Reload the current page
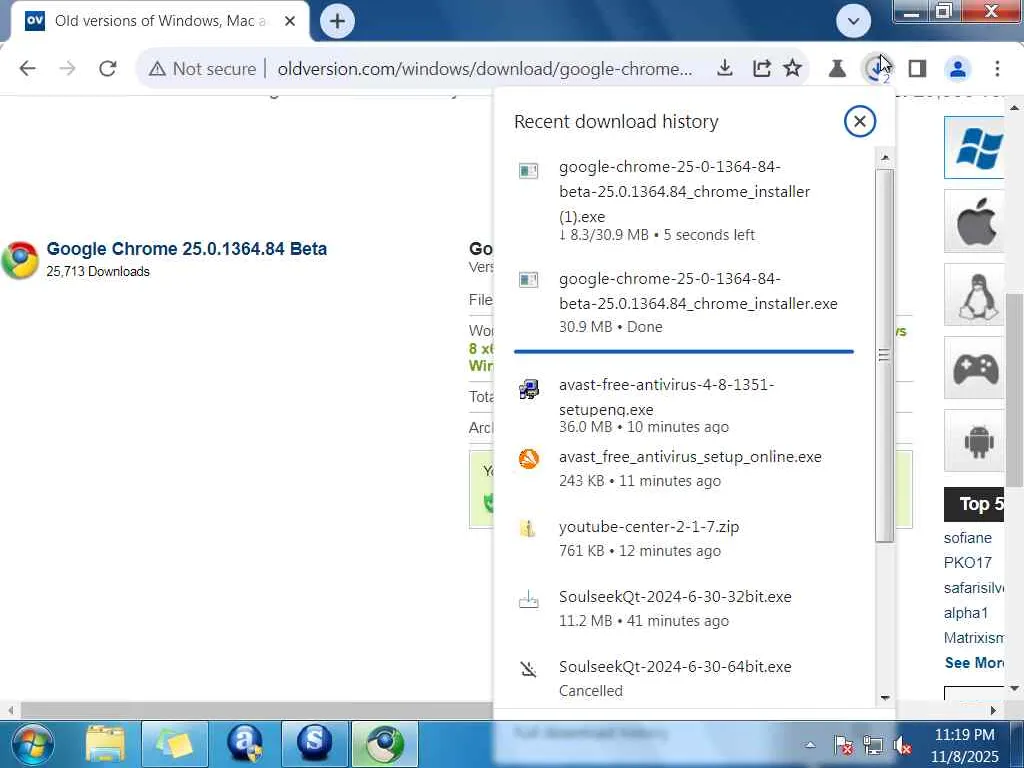The height and width of the screenshot is (768, 1024). [108, 69]
